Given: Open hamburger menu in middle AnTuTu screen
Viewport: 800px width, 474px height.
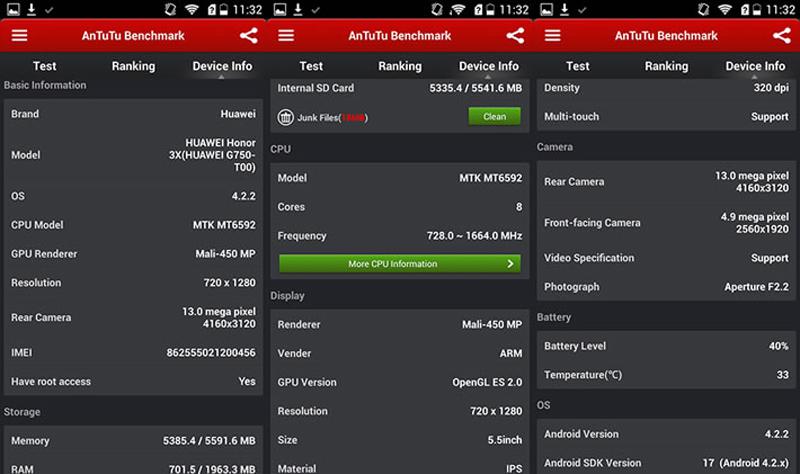Looking at the screenshot, I should 286,35.
